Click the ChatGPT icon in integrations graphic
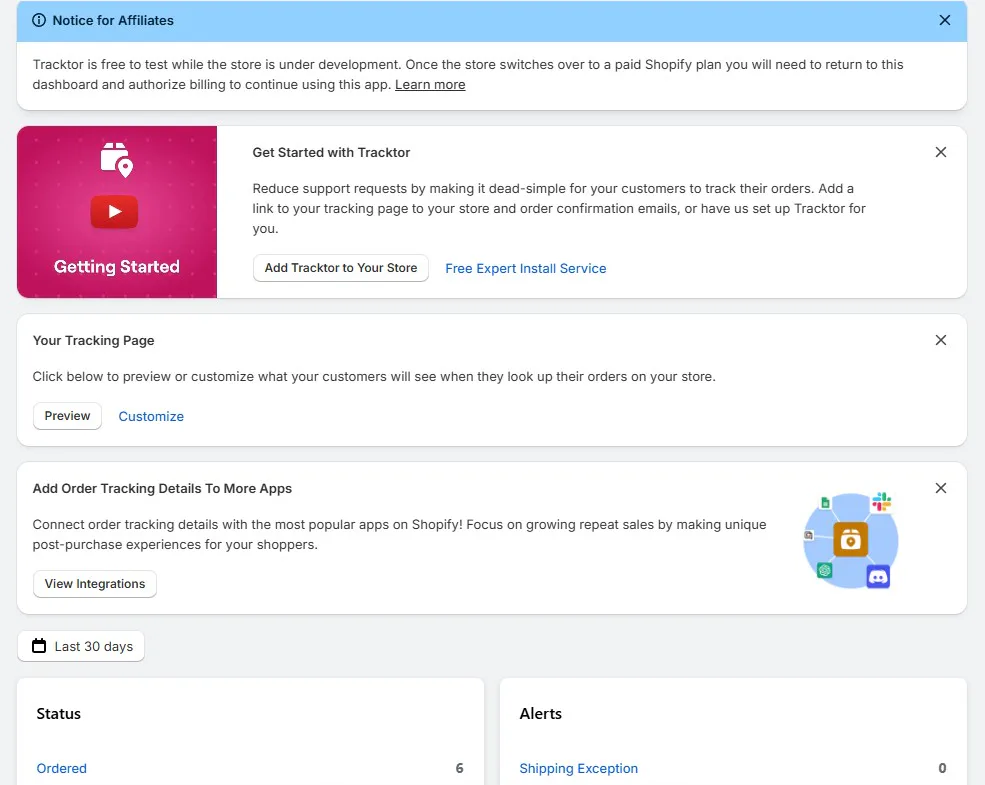The height and width of the screenshot is (785, 985). point(824,570)
